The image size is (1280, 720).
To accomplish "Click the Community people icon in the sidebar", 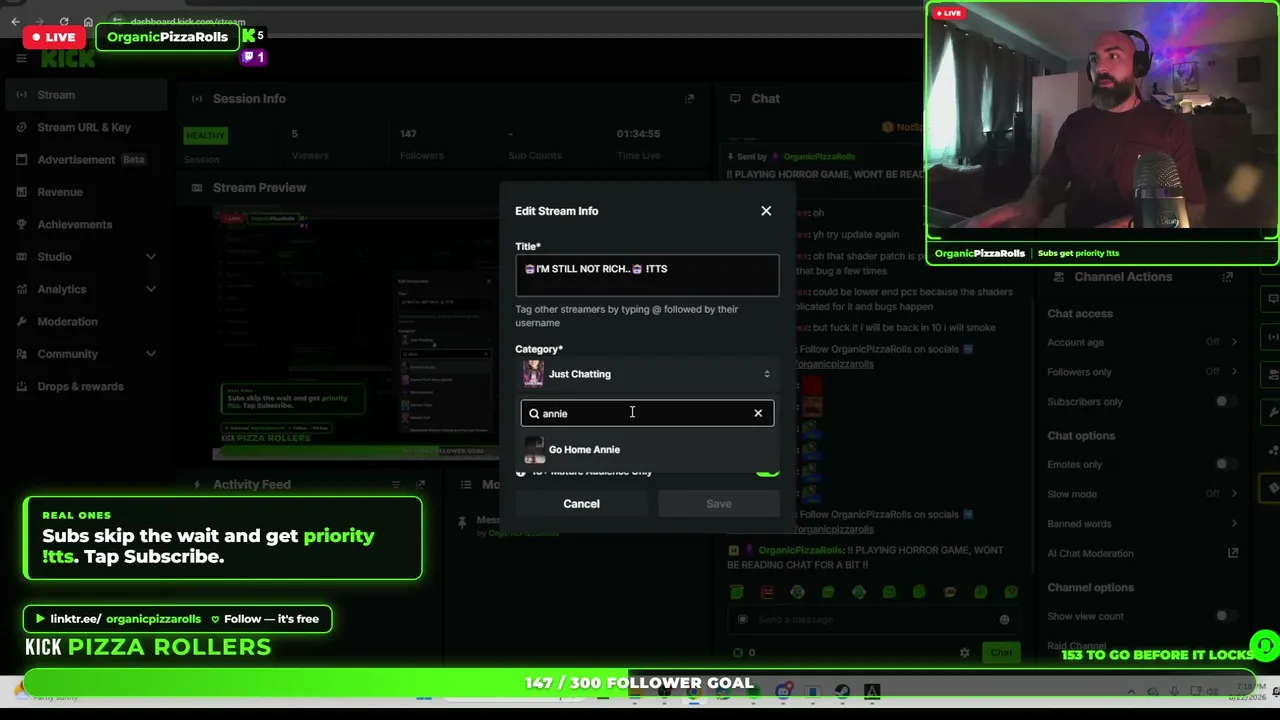I will click(21, 354).
